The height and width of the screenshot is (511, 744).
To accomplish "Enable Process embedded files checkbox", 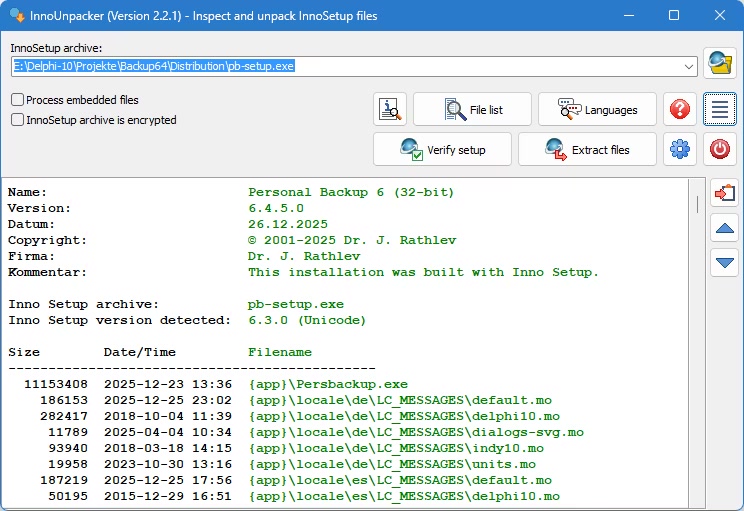I will 18,100.
